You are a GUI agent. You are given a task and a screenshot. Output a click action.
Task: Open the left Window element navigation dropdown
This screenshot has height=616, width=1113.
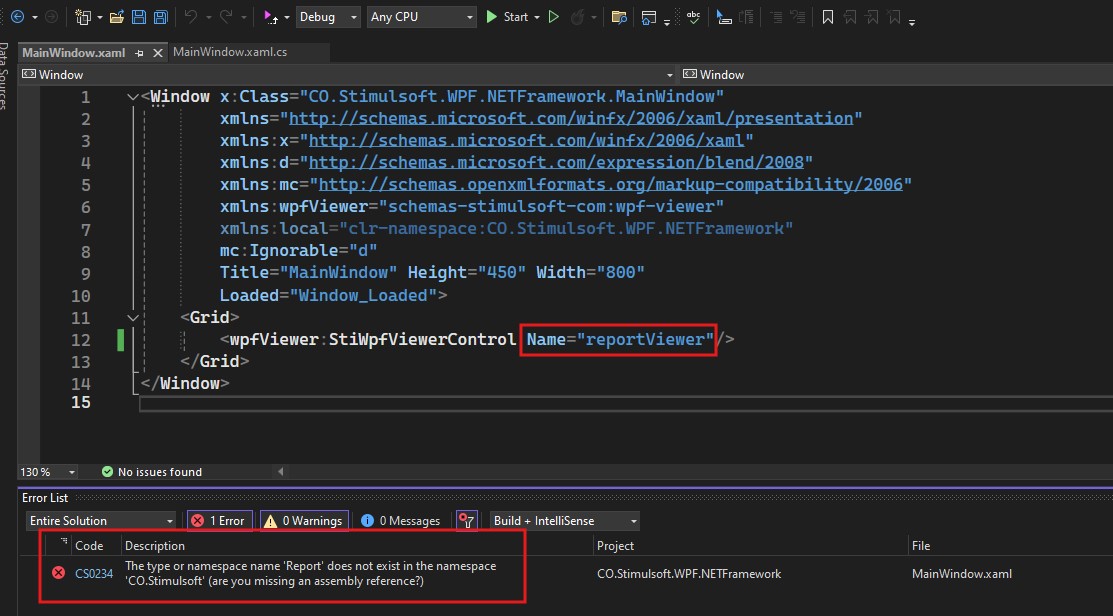coord(348,75)
